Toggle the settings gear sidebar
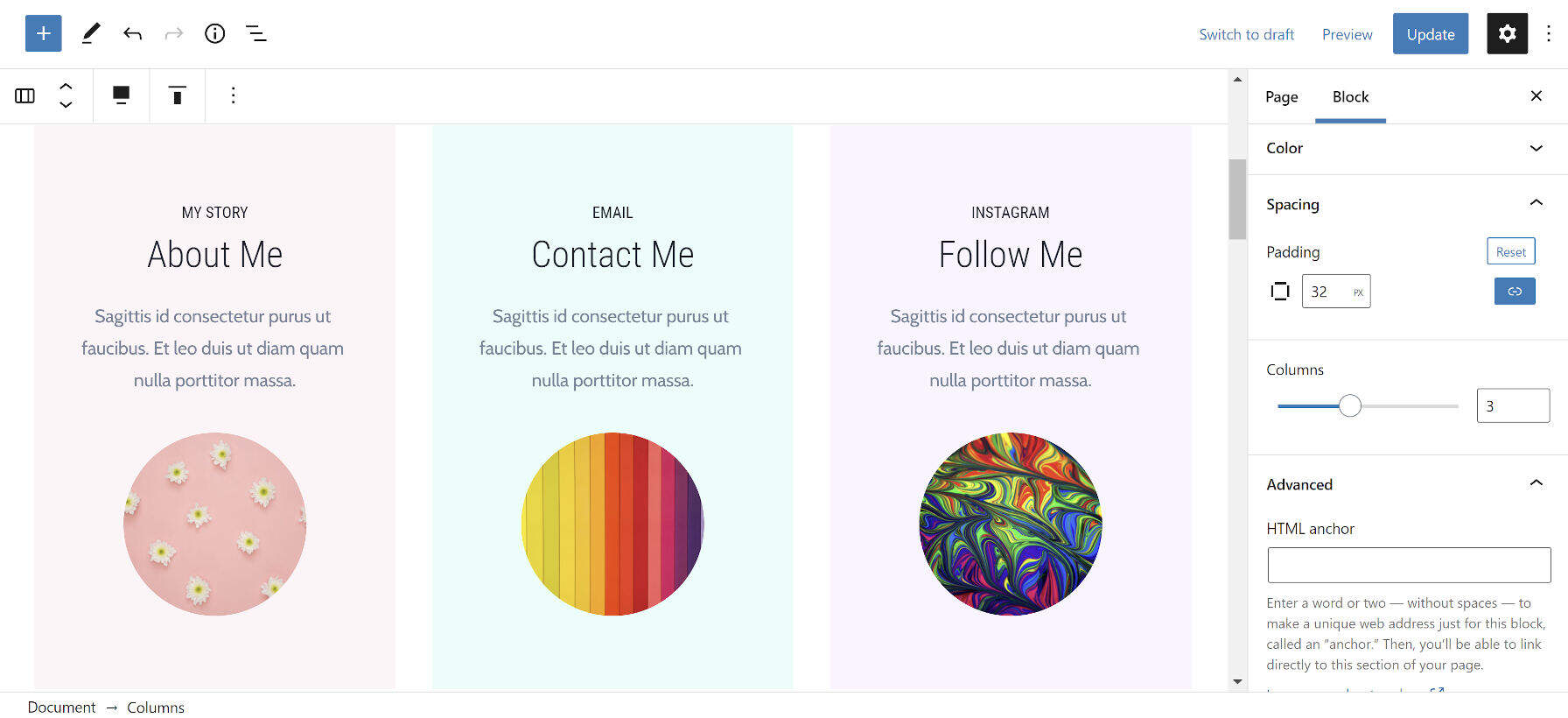Screen dimensions: 1568x718 tap(1507, 33)
